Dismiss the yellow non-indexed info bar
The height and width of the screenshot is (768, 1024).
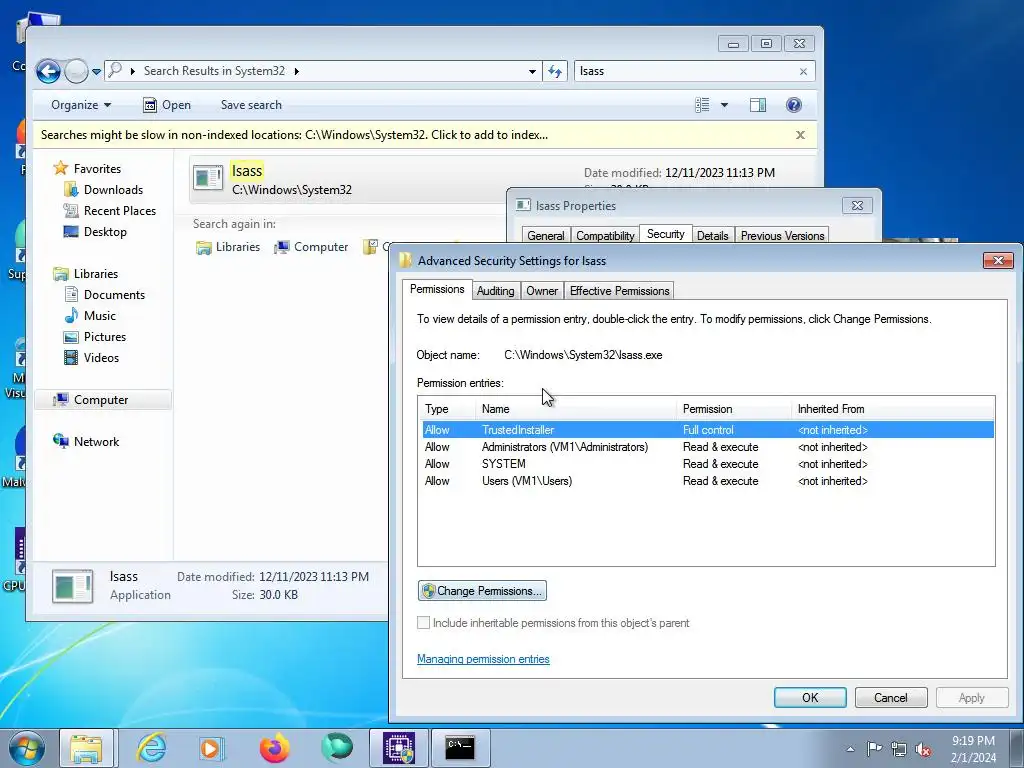click(800, 135)
